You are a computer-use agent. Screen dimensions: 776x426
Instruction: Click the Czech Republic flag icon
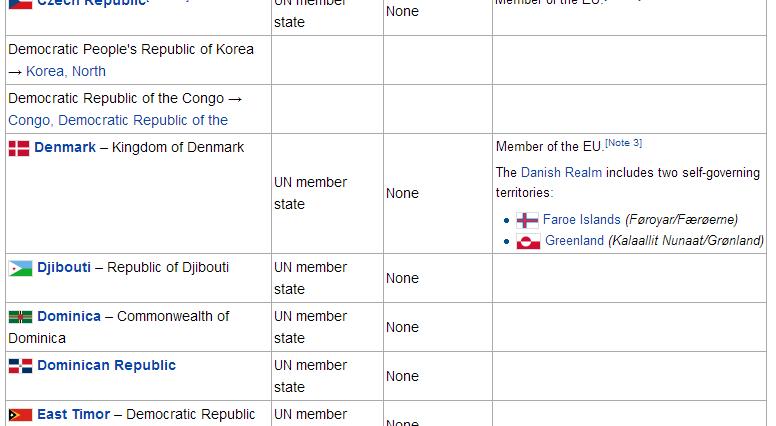[19, 3]
